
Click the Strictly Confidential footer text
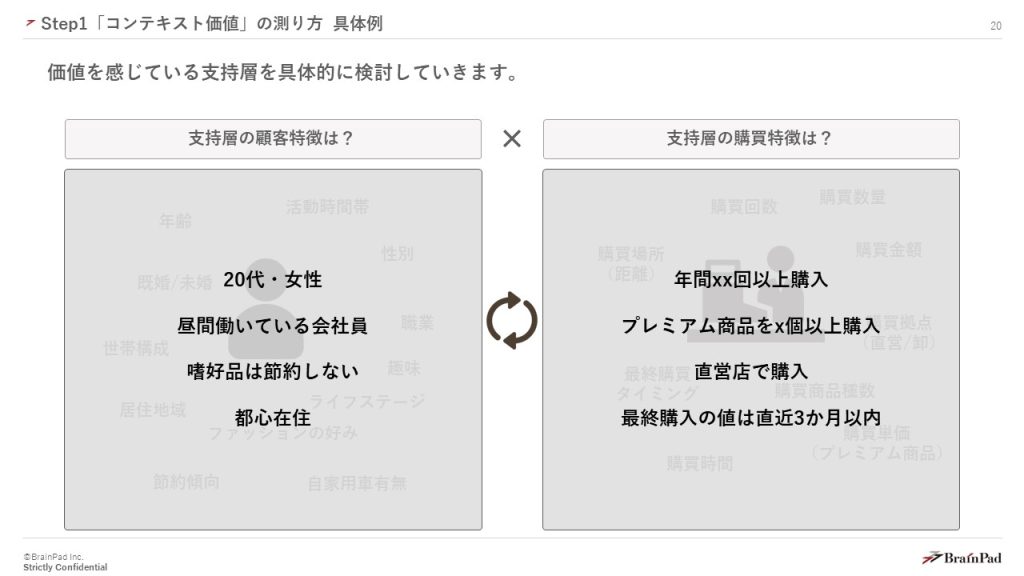65,567
